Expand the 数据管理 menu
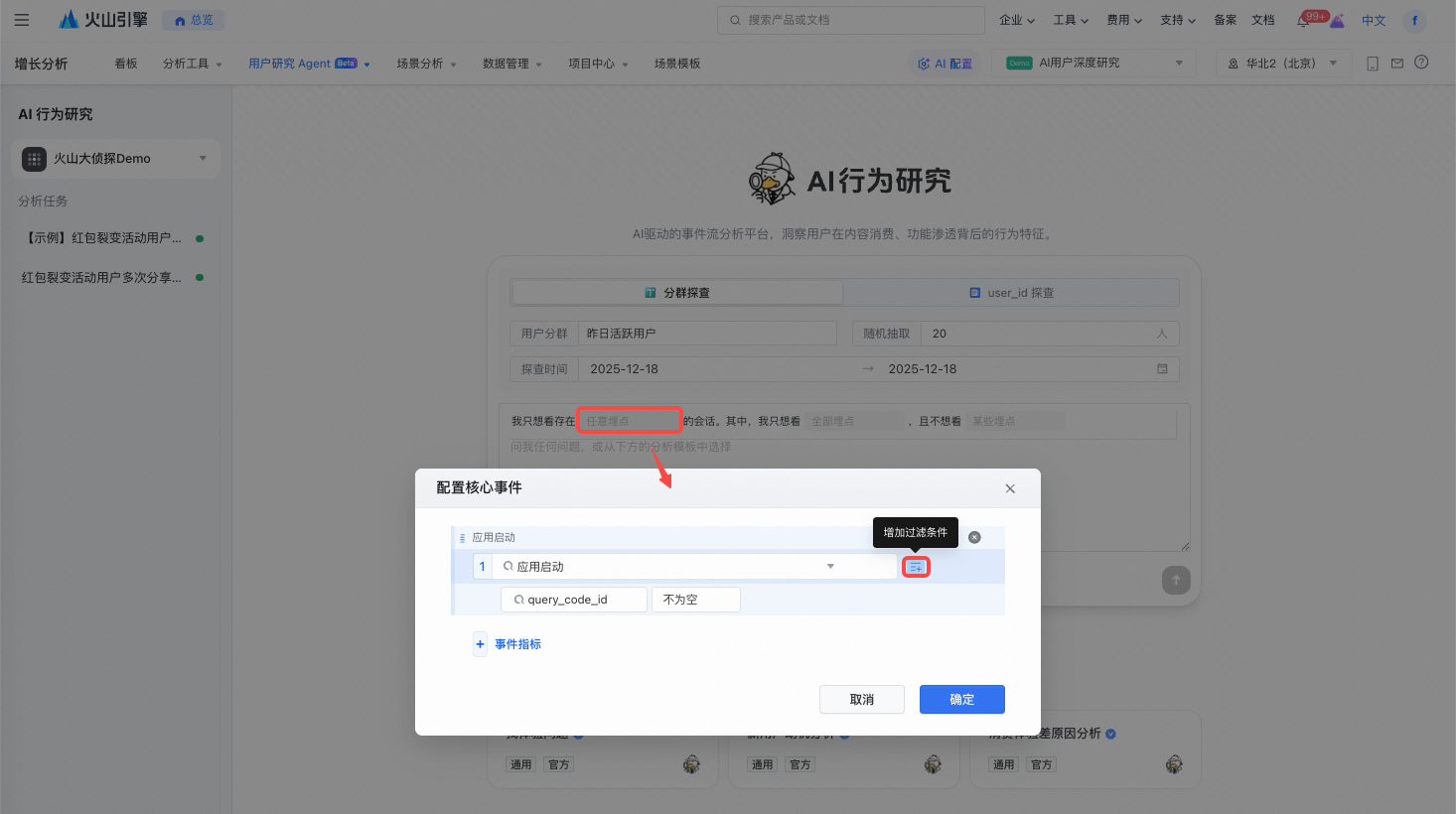Screen dimensions: 1456x814 coord(512,64)
